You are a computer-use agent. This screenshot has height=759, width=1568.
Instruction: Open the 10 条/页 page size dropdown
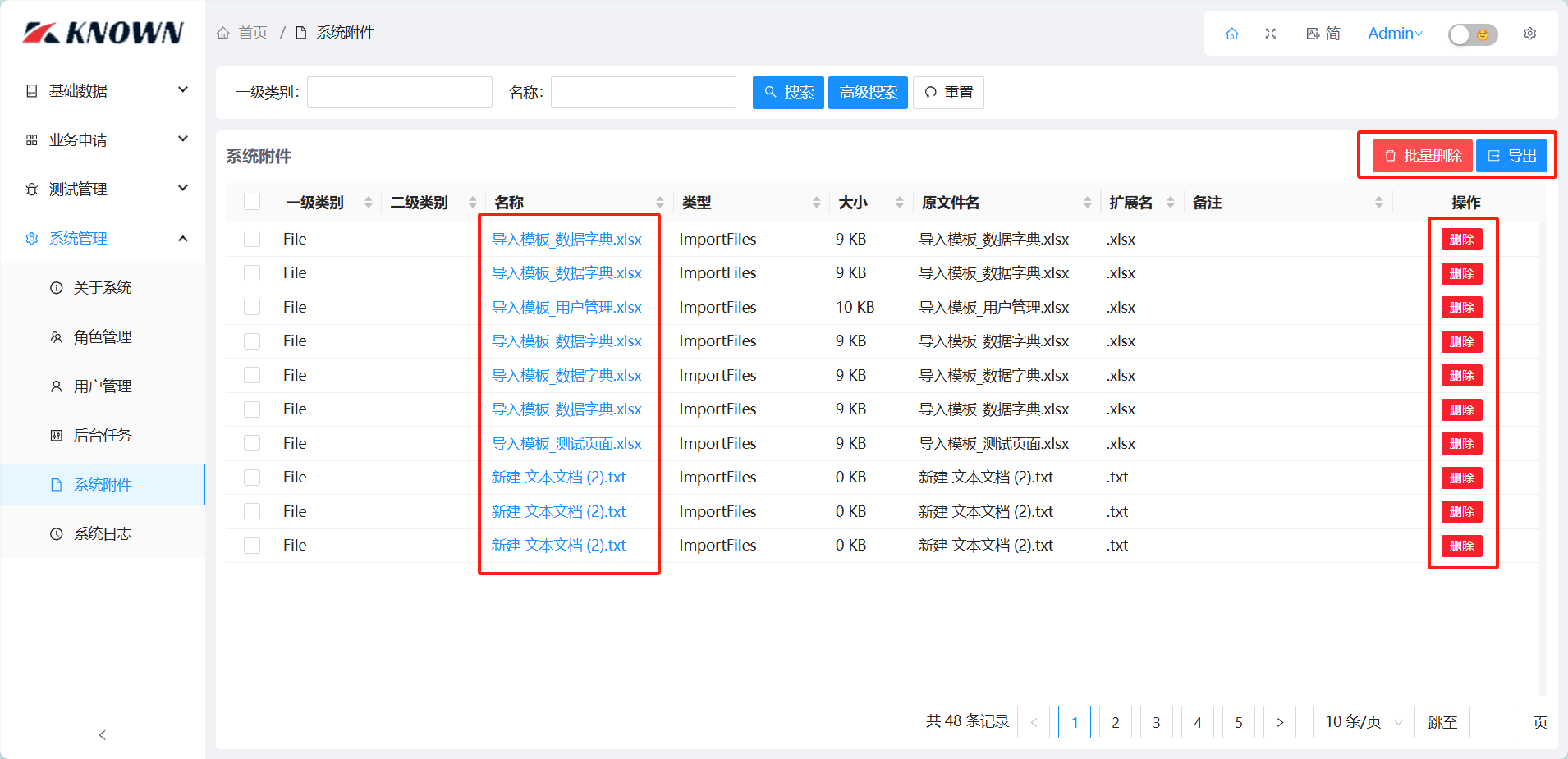1364,722
